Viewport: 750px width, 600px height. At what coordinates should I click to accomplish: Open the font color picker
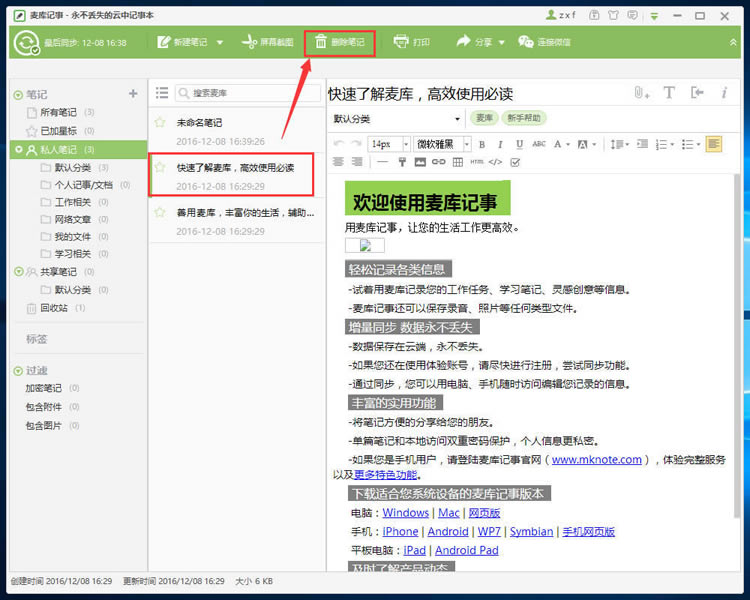(557, 145)
